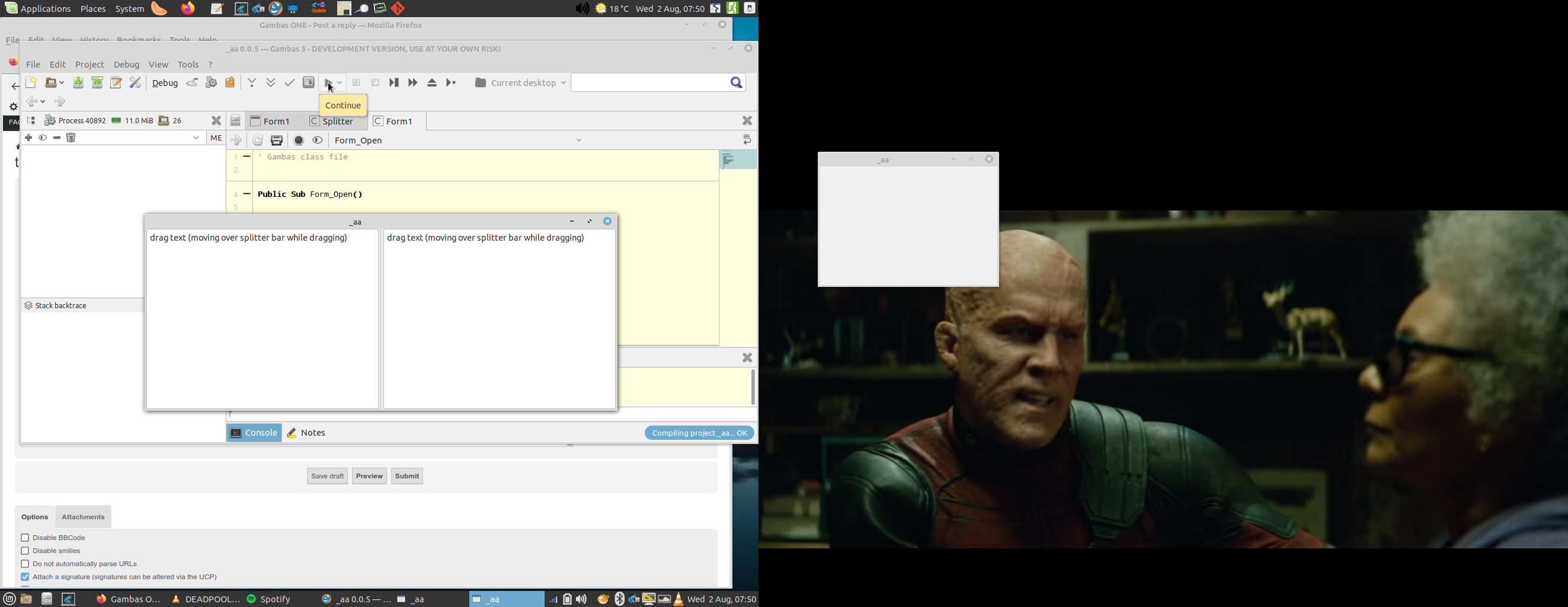Click the trash icon in debug panel
This screenshot has height=607, width=1568.
[x=72, y=138]
